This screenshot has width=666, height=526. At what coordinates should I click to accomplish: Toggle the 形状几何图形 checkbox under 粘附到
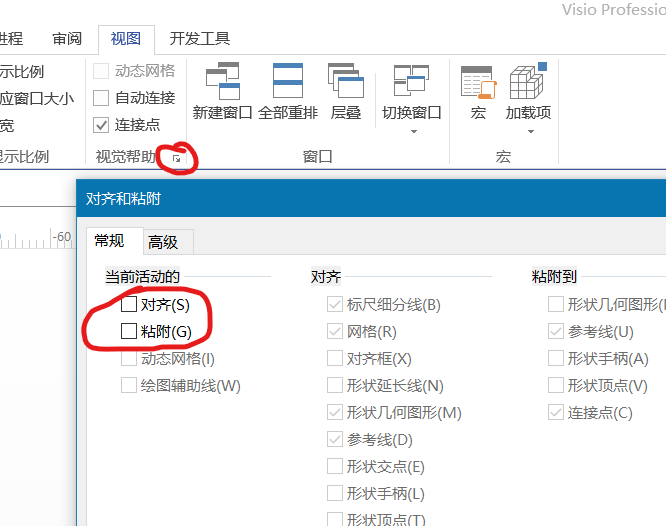click(556, 304)
